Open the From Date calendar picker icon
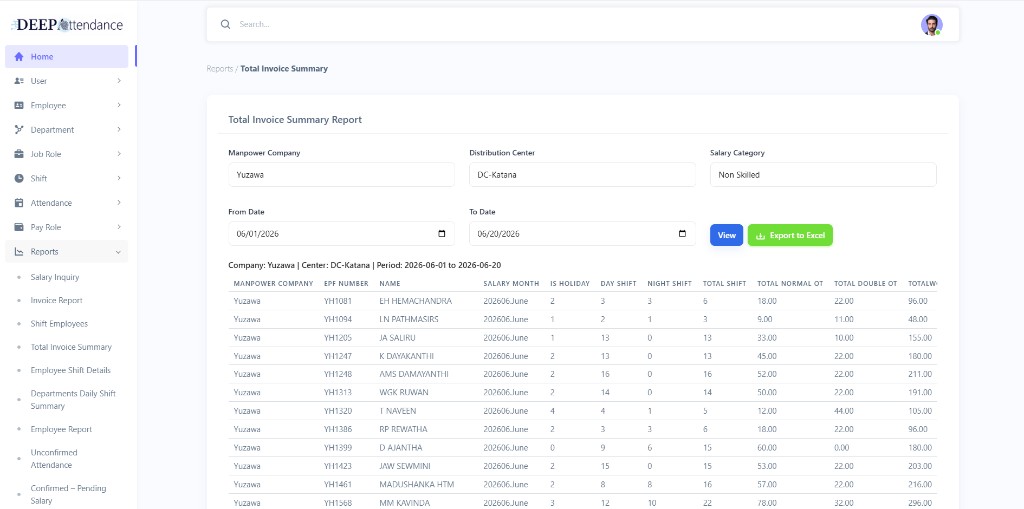 click(441, 234)
